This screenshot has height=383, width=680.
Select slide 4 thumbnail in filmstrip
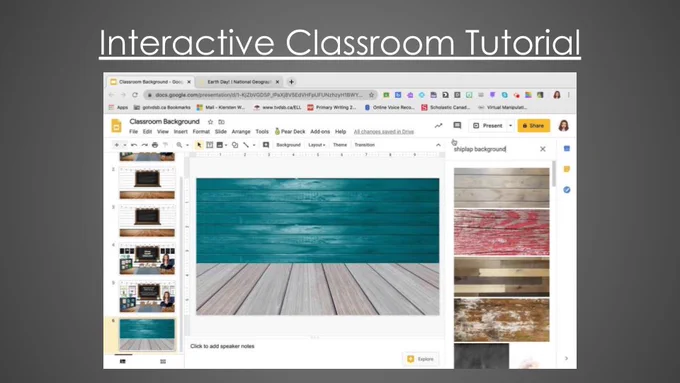[147, 259]
